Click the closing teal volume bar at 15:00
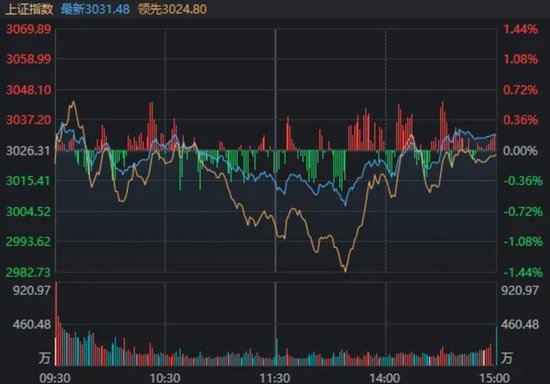Viewport: 550px width, 384px height. click(x=496, y=346)
